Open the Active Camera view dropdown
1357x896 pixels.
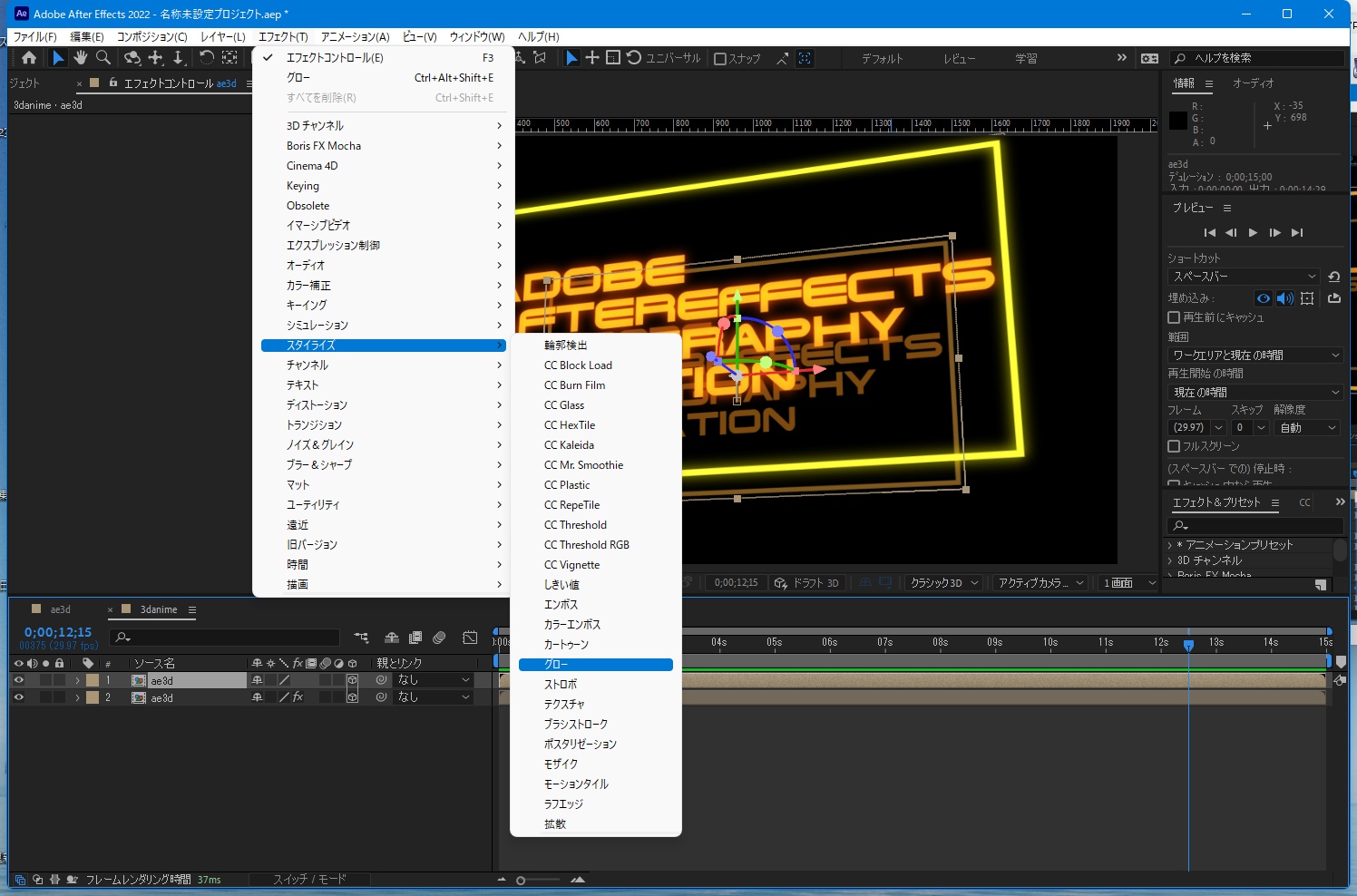coord(1040,583)
